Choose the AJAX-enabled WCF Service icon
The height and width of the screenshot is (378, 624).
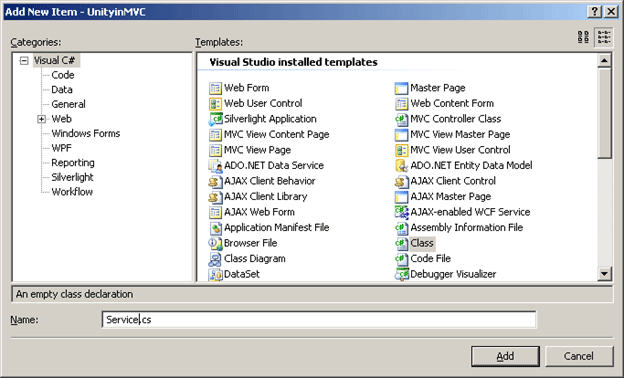[402, 212]
